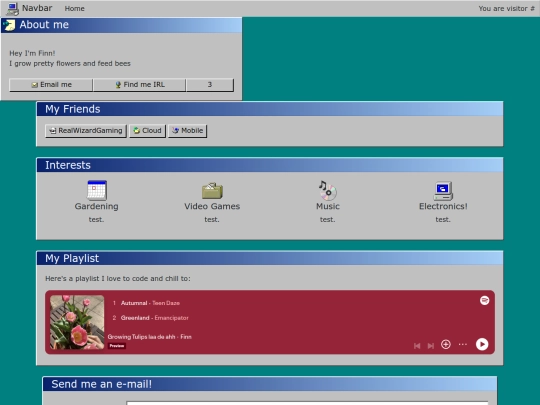Select the Video Games heading text
The width and height of the screenshot is (540, 405).
212,206
